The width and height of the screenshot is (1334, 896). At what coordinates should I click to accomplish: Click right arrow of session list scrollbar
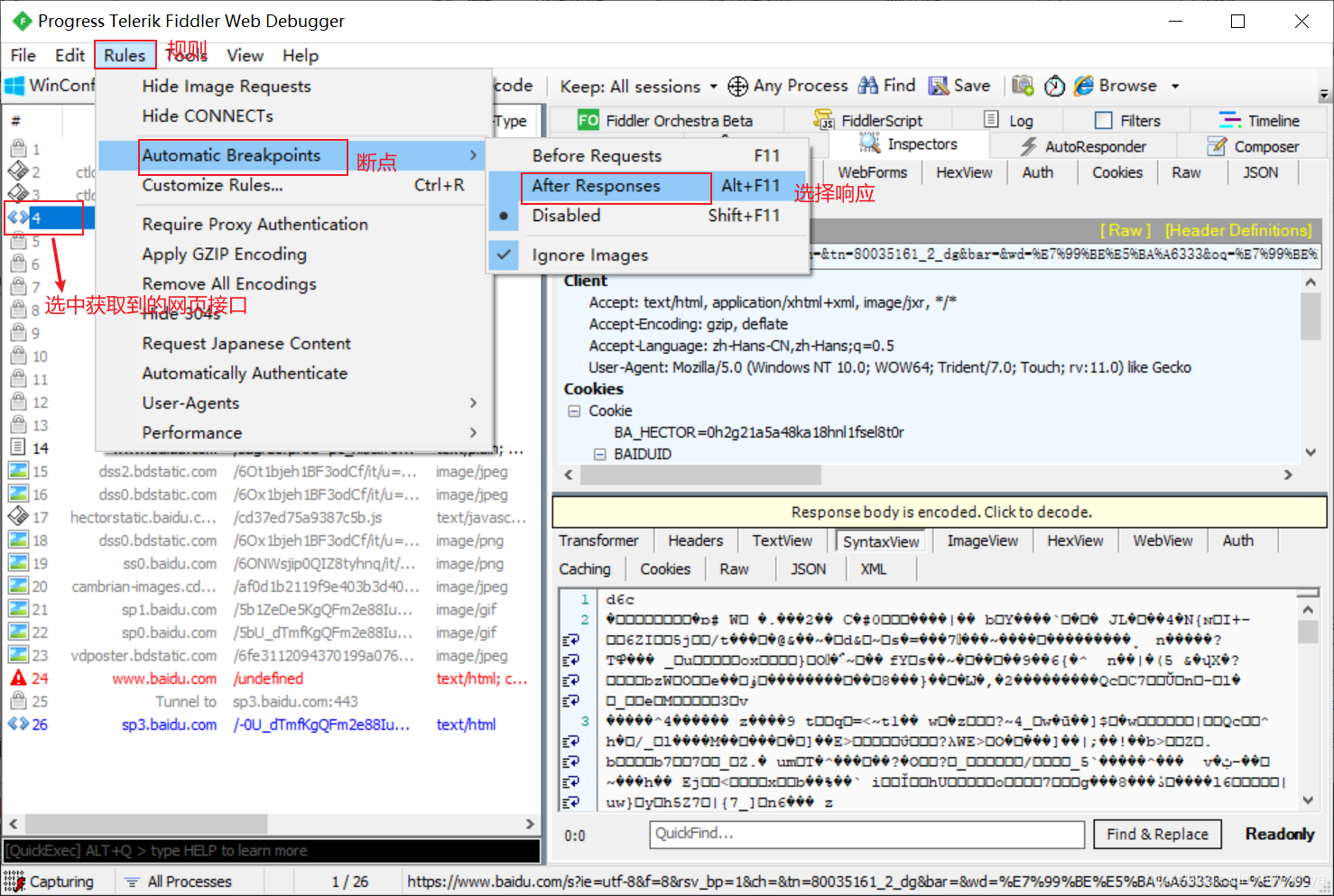click(x=530, y=824)
